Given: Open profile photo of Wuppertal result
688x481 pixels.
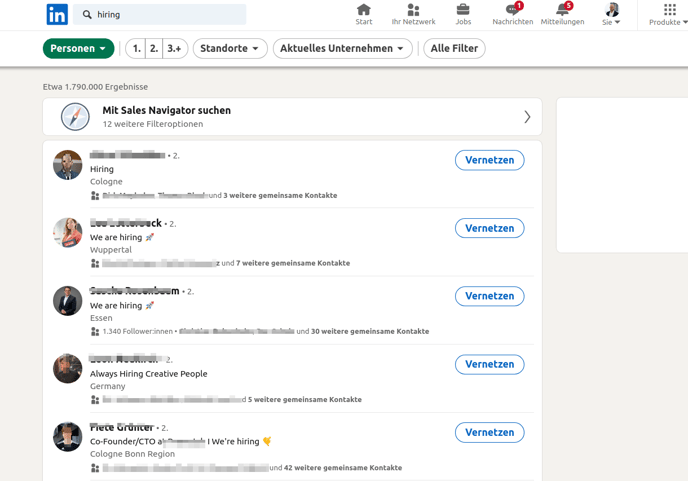Looking at the screenshot, I should [68, 233].
